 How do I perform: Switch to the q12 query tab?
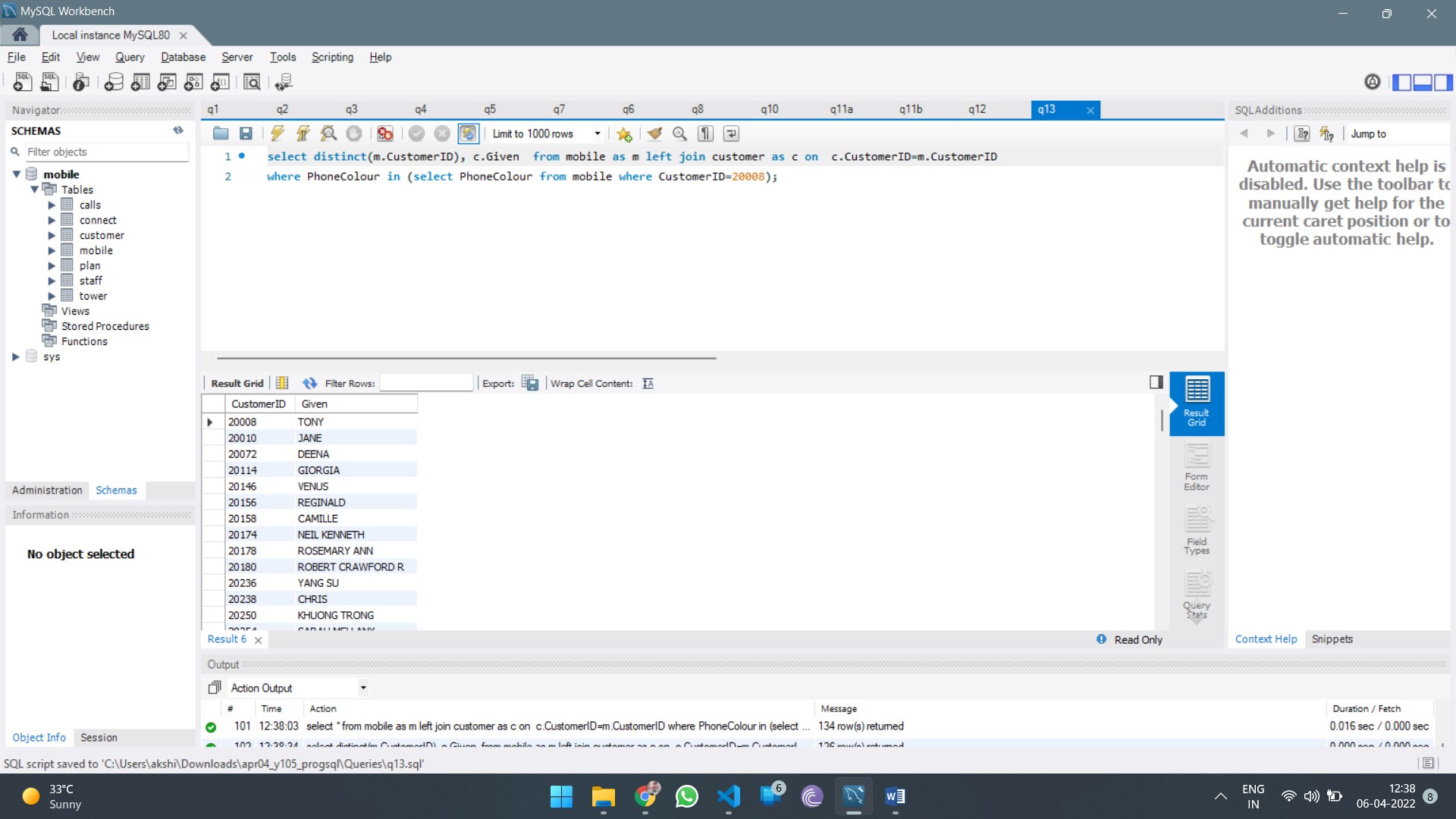(x=977, y=109)
